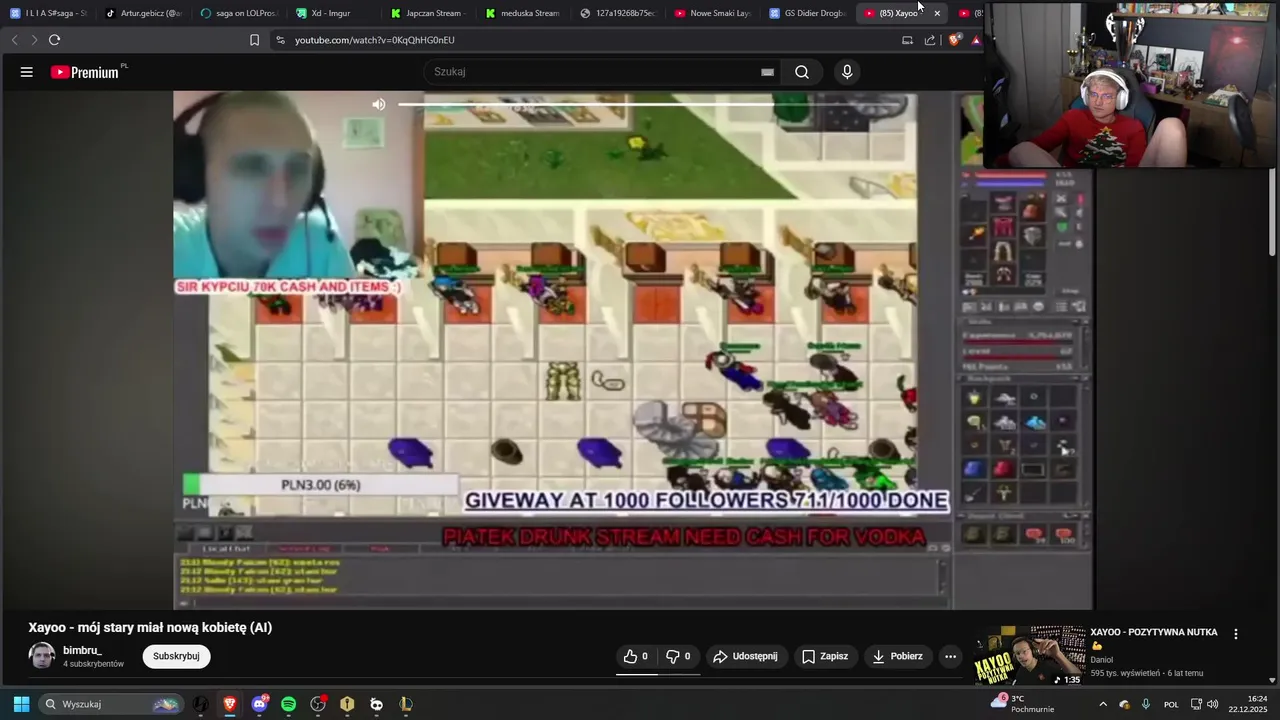This screenshot has height=720, width=1280.
Task: Switch to the 127a19268b75ec tab
Action: point(618,13)
